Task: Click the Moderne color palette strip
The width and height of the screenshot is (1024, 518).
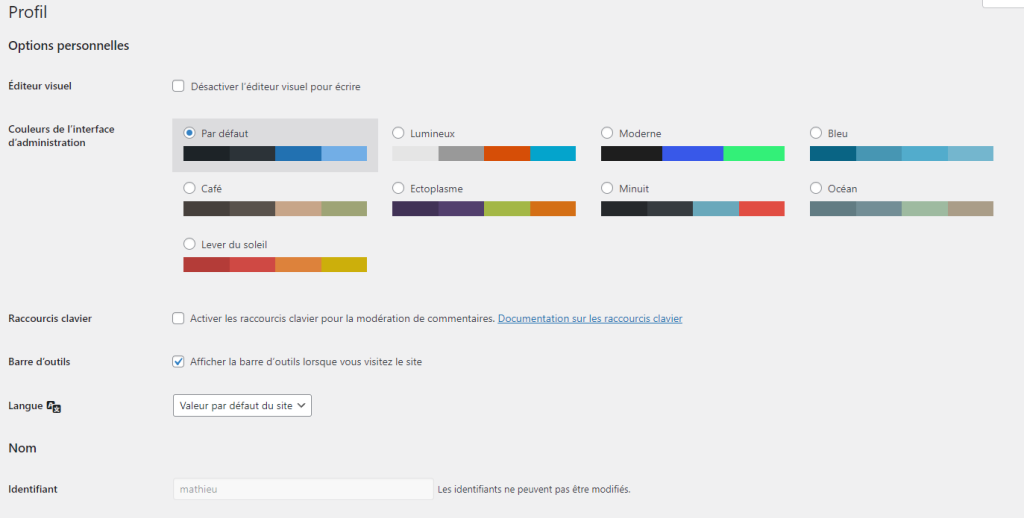Action: pos(692,153)
